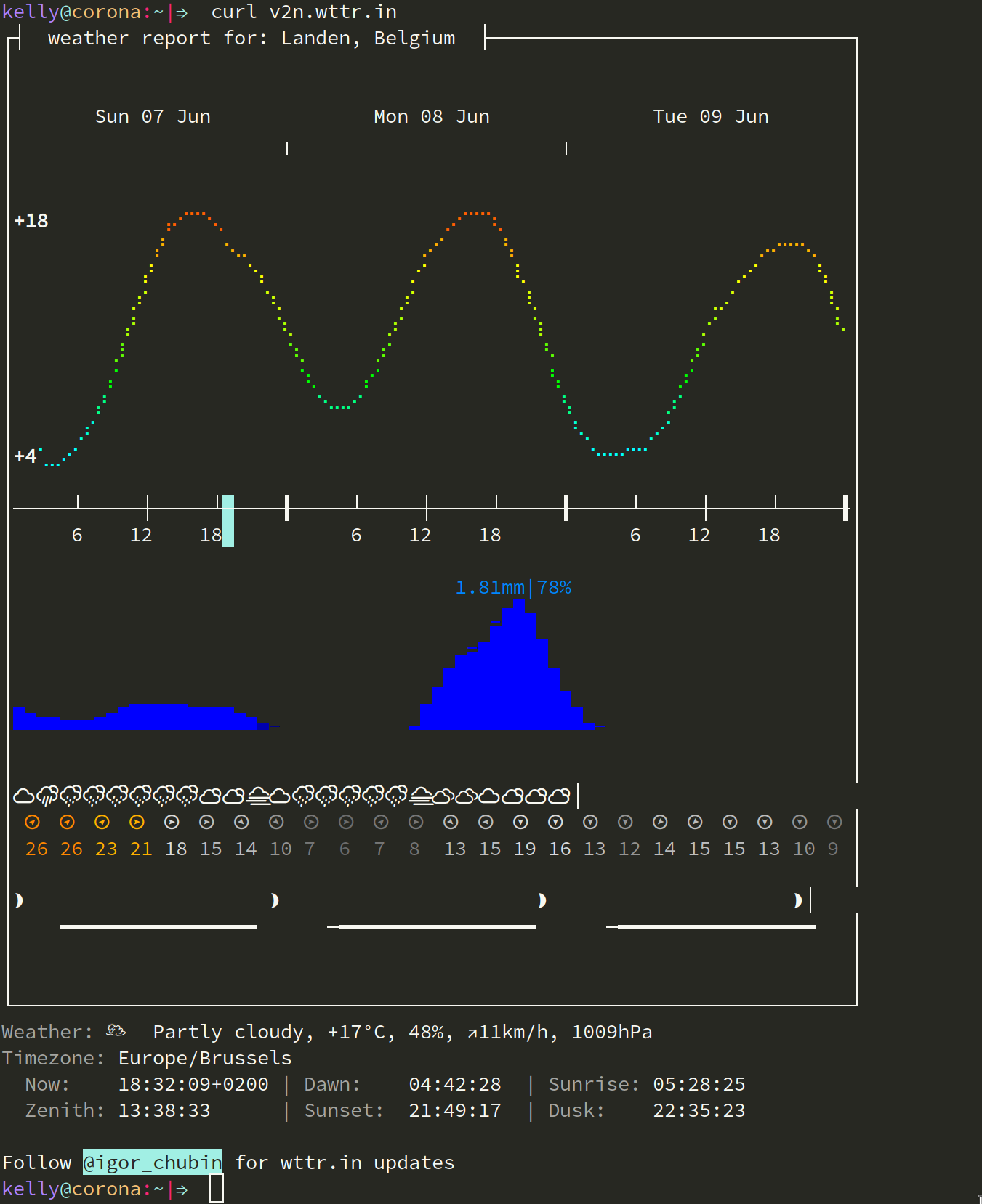Click the wind direction icon above speed 8
Image resolution: width=982 pixels, height=1204 pixels.
click(416, 822)
